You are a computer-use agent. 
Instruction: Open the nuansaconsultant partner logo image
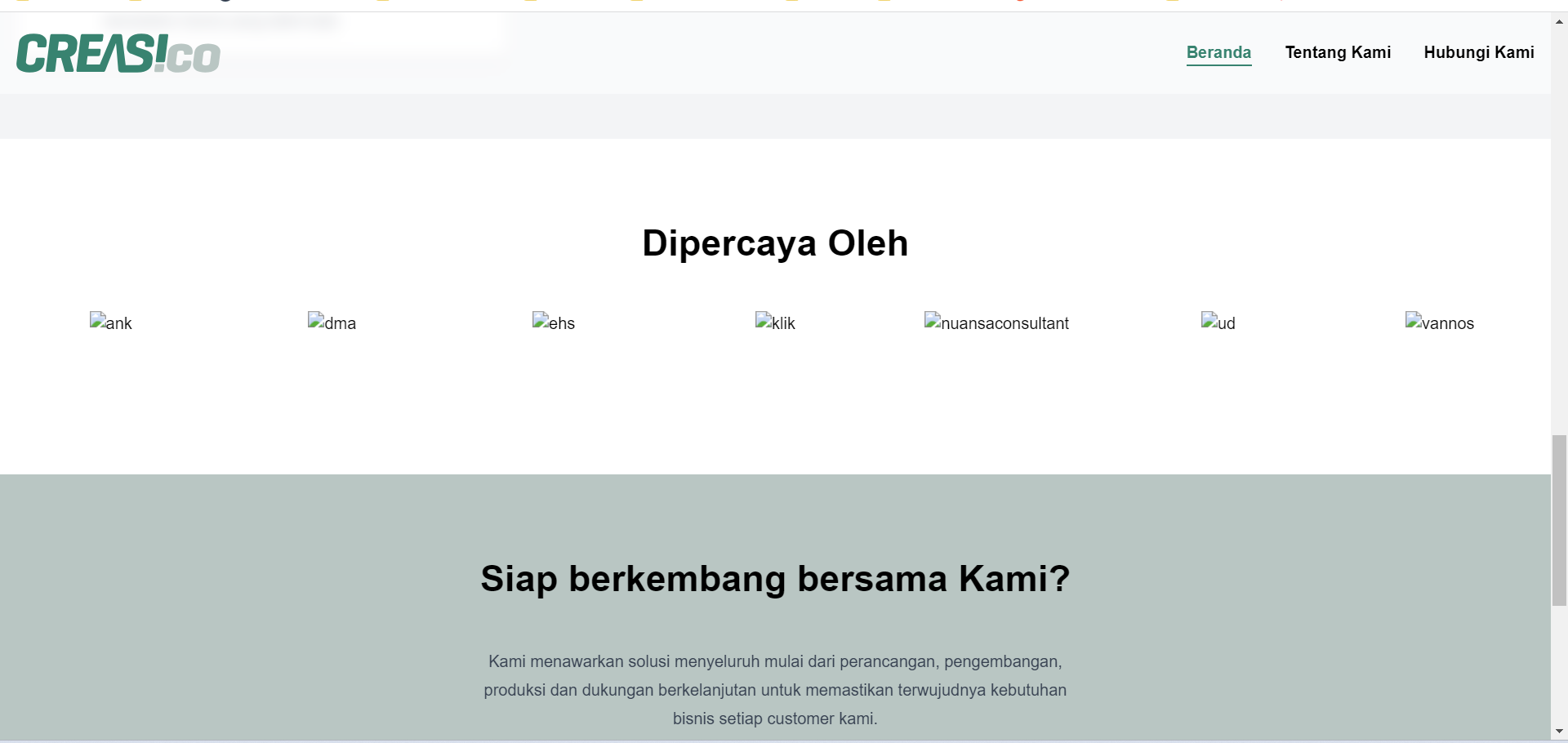[996, 323]
